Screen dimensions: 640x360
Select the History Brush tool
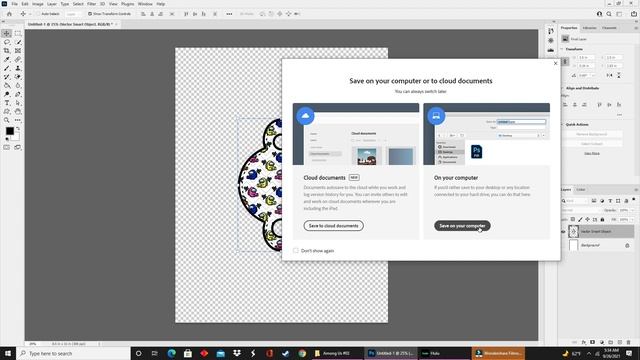click(7, 77)
